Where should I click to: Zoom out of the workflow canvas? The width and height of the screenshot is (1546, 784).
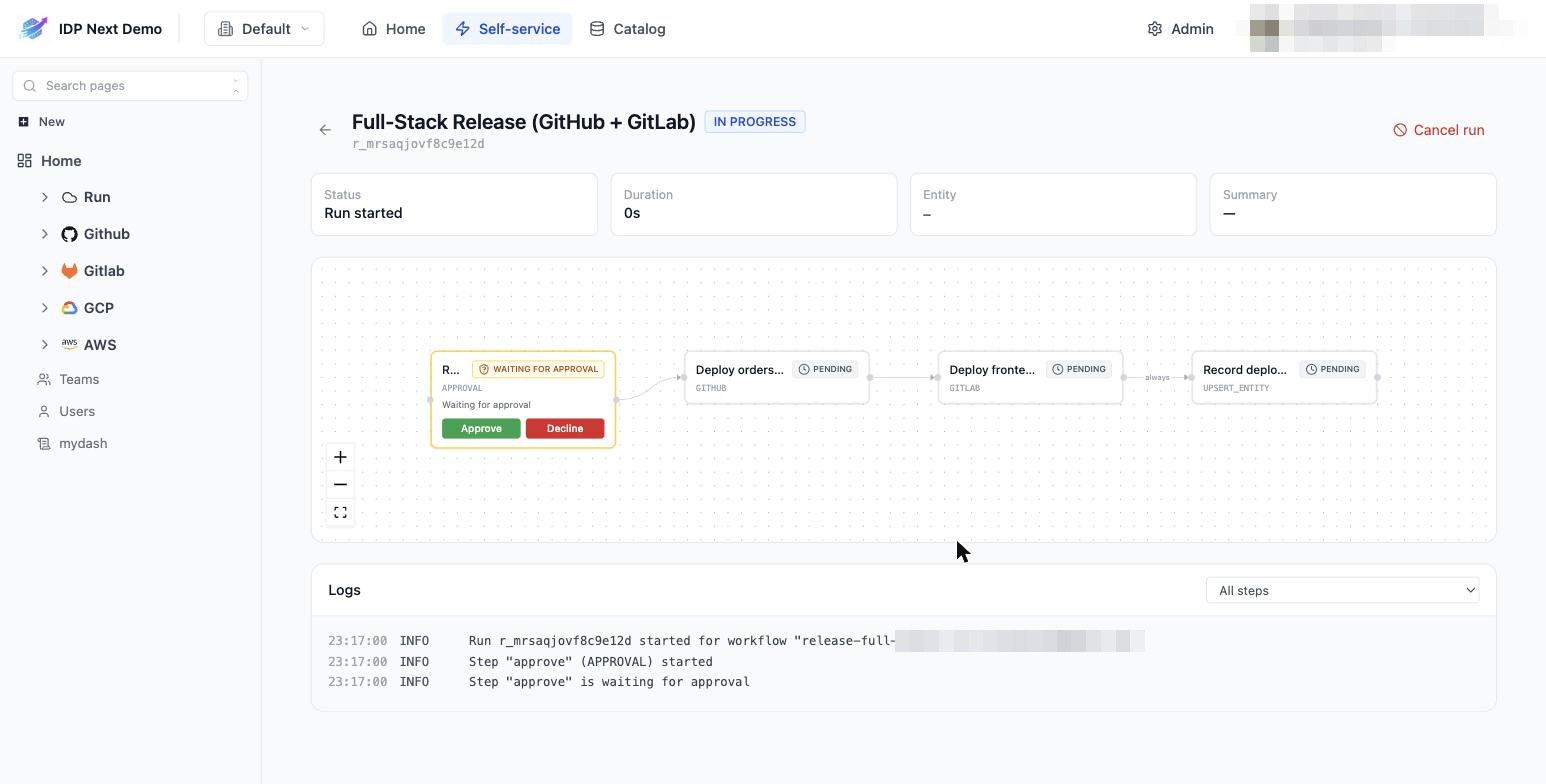click(340, 485)
